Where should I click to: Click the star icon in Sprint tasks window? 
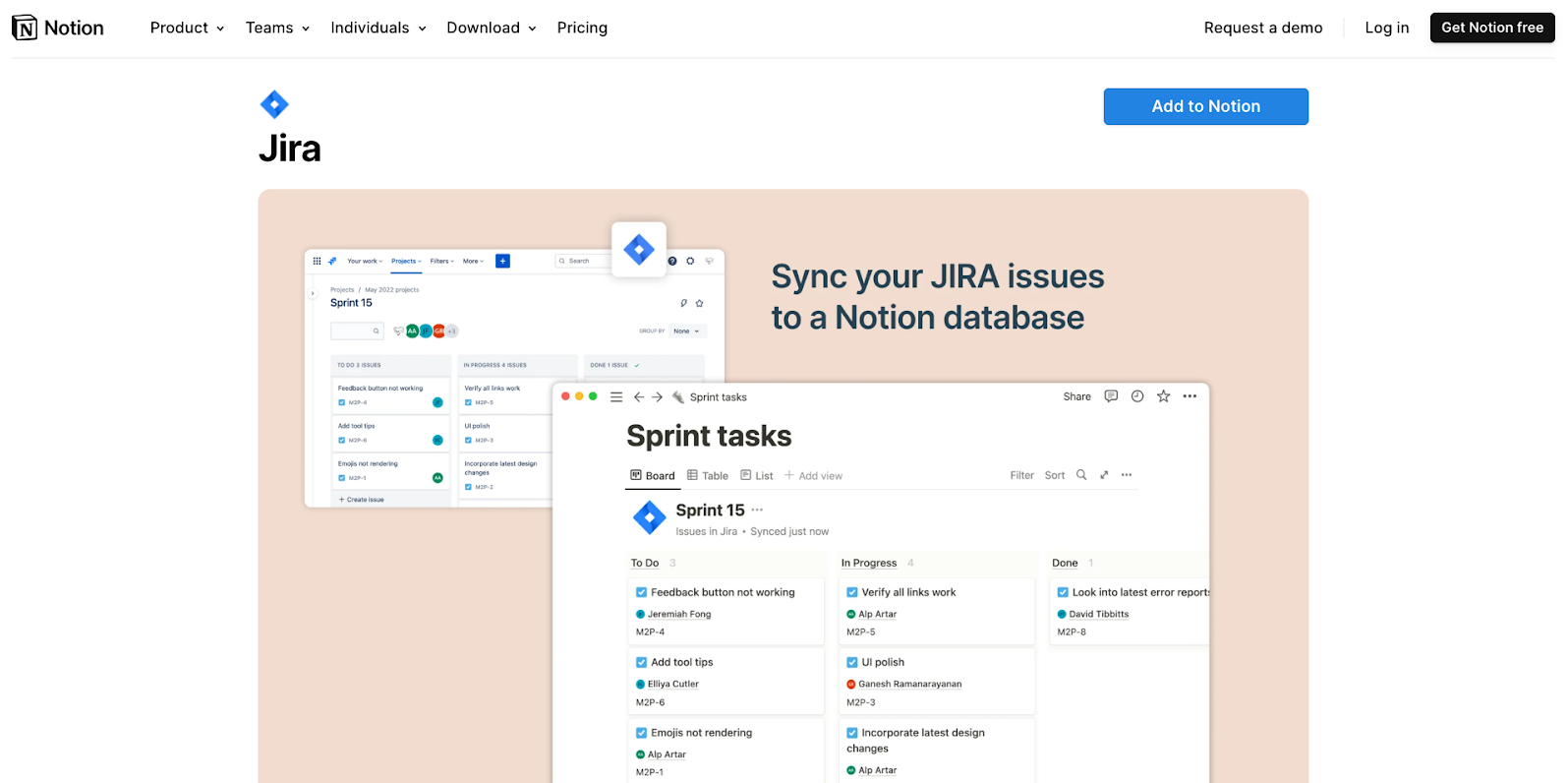pos(1163,396)
